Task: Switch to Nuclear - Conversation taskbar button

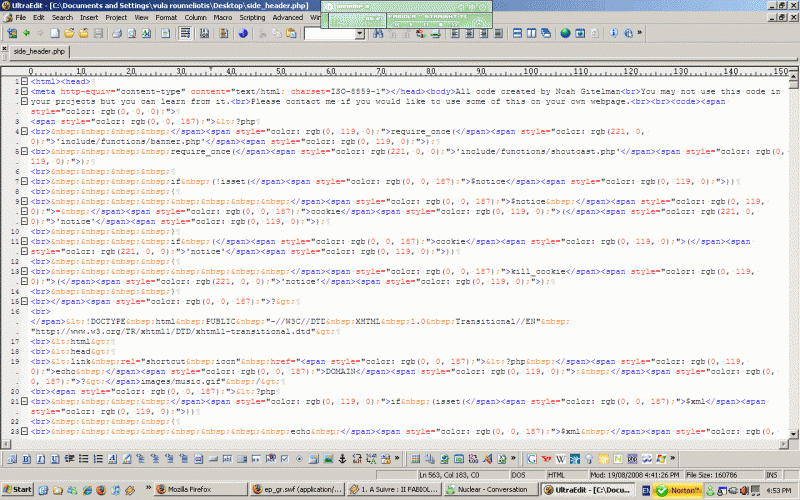Action: [x=491, y=489]
